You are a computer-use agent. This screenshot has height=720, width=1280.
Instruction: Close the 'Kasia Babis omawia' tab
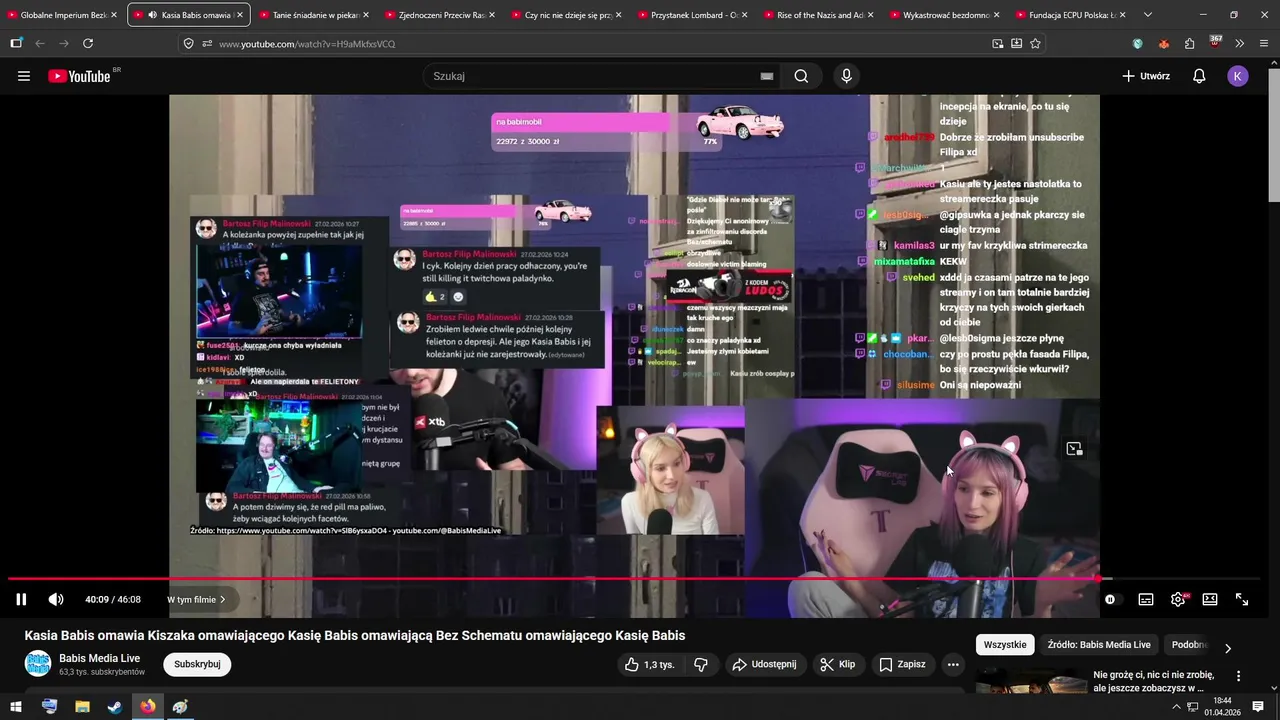pyautogui.click(x=240, y=15)
